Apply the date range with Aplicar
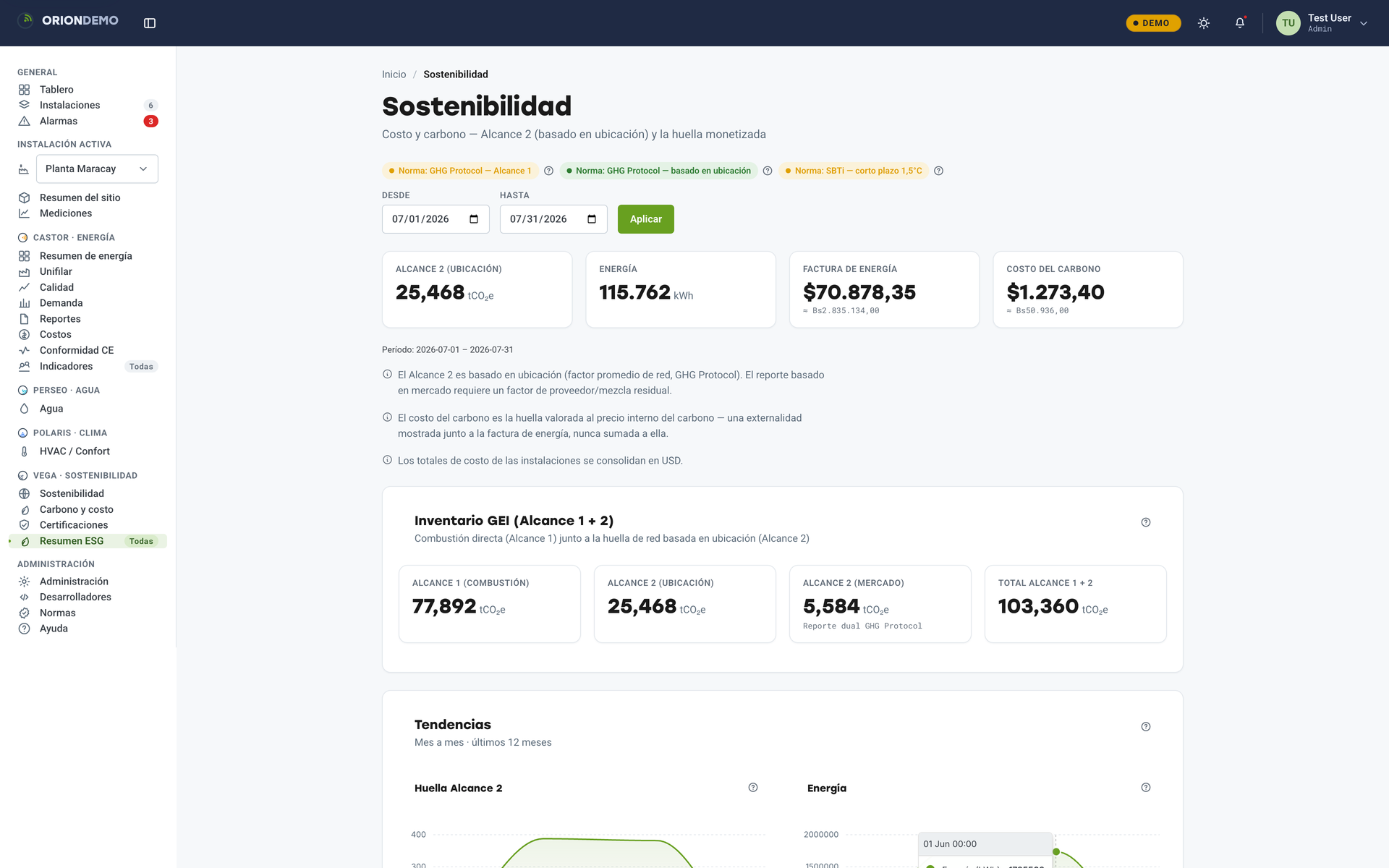The image size is (1389, 868). (x=646, y=219)
